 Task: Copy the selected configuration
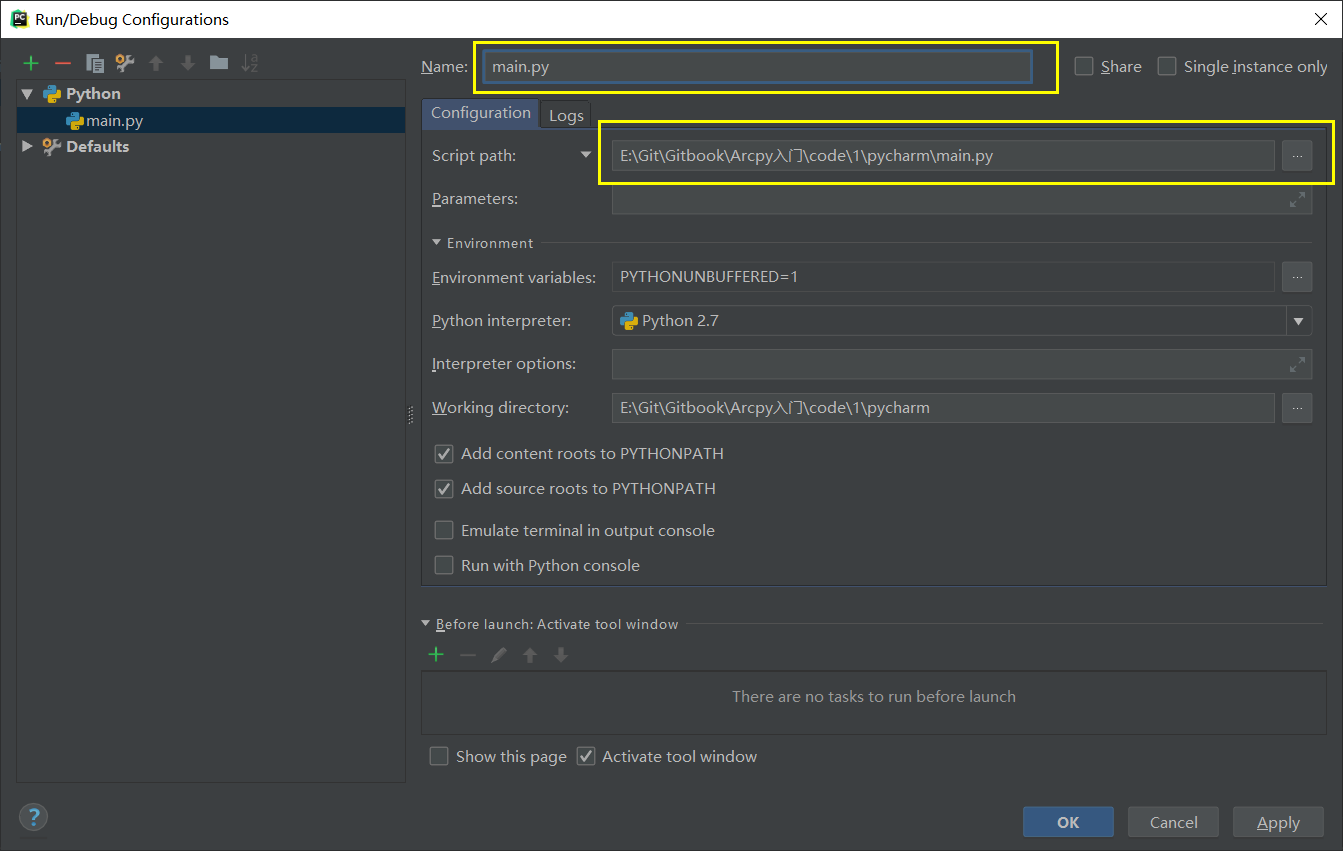pyautogui.click(x=95, y=63)
